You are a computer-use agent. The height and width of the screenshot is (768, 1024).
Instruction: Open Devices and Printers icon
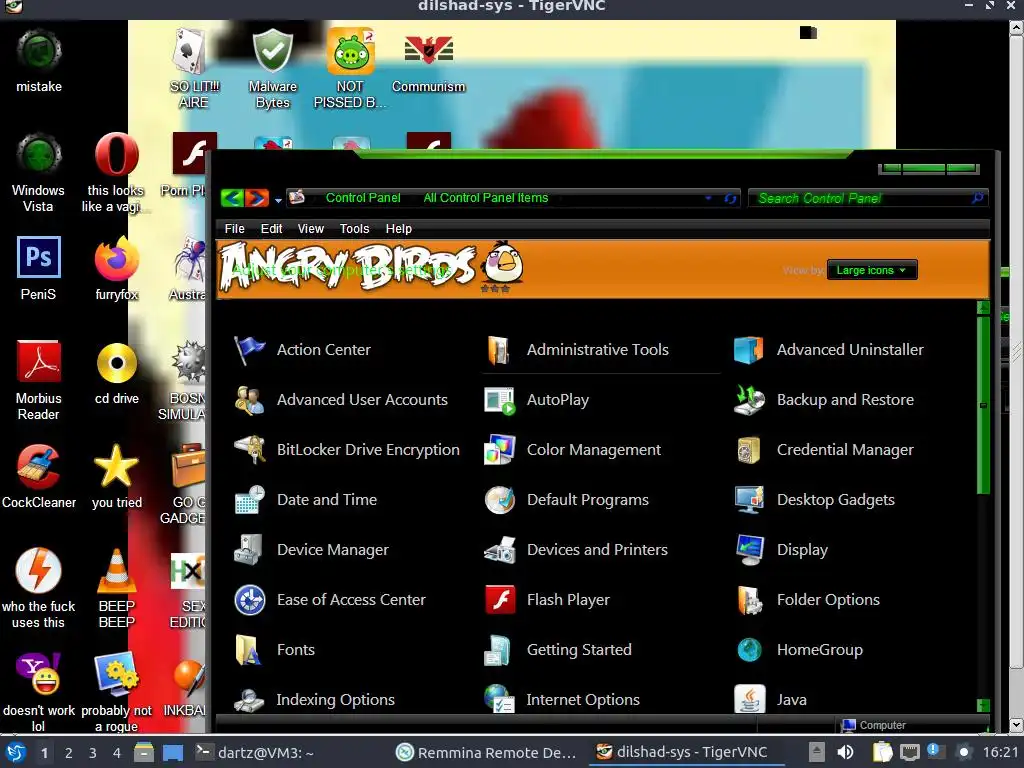point(500,550)
